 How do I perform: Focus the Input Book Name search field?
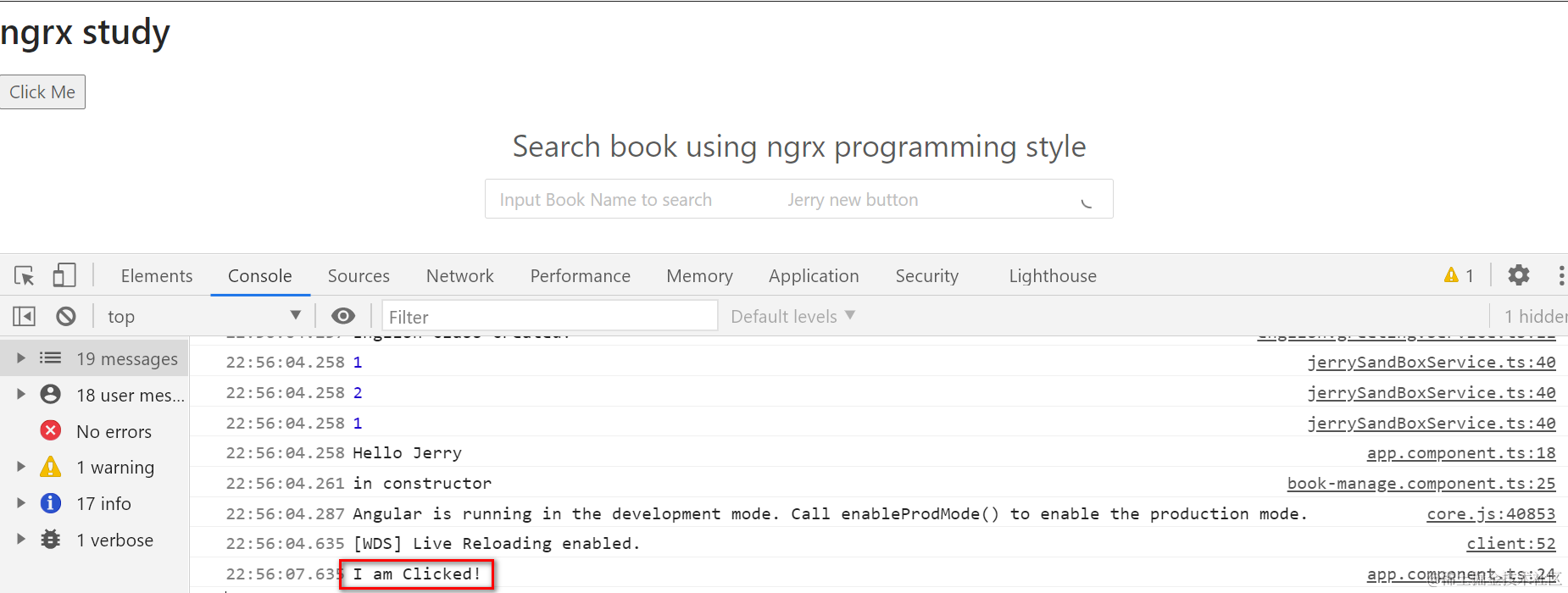pos(627,200)
